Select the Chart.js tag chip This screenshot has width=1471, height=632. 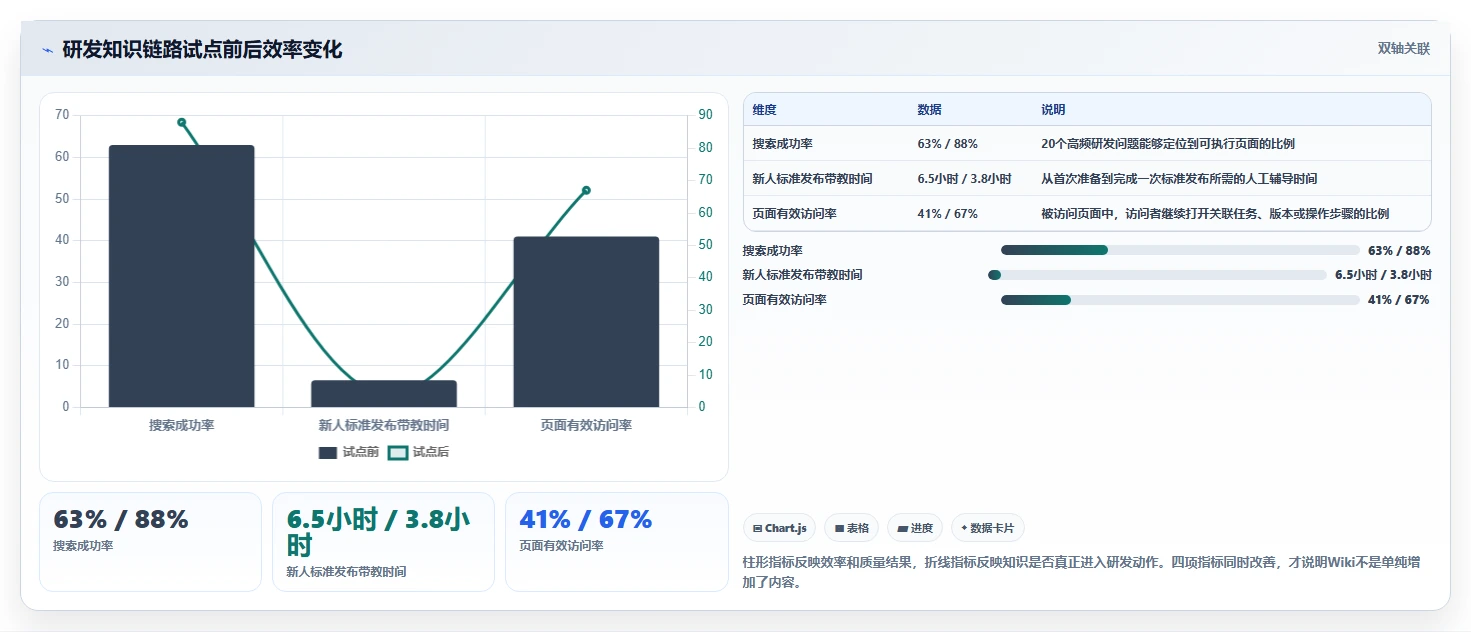(x=780, y=528)
